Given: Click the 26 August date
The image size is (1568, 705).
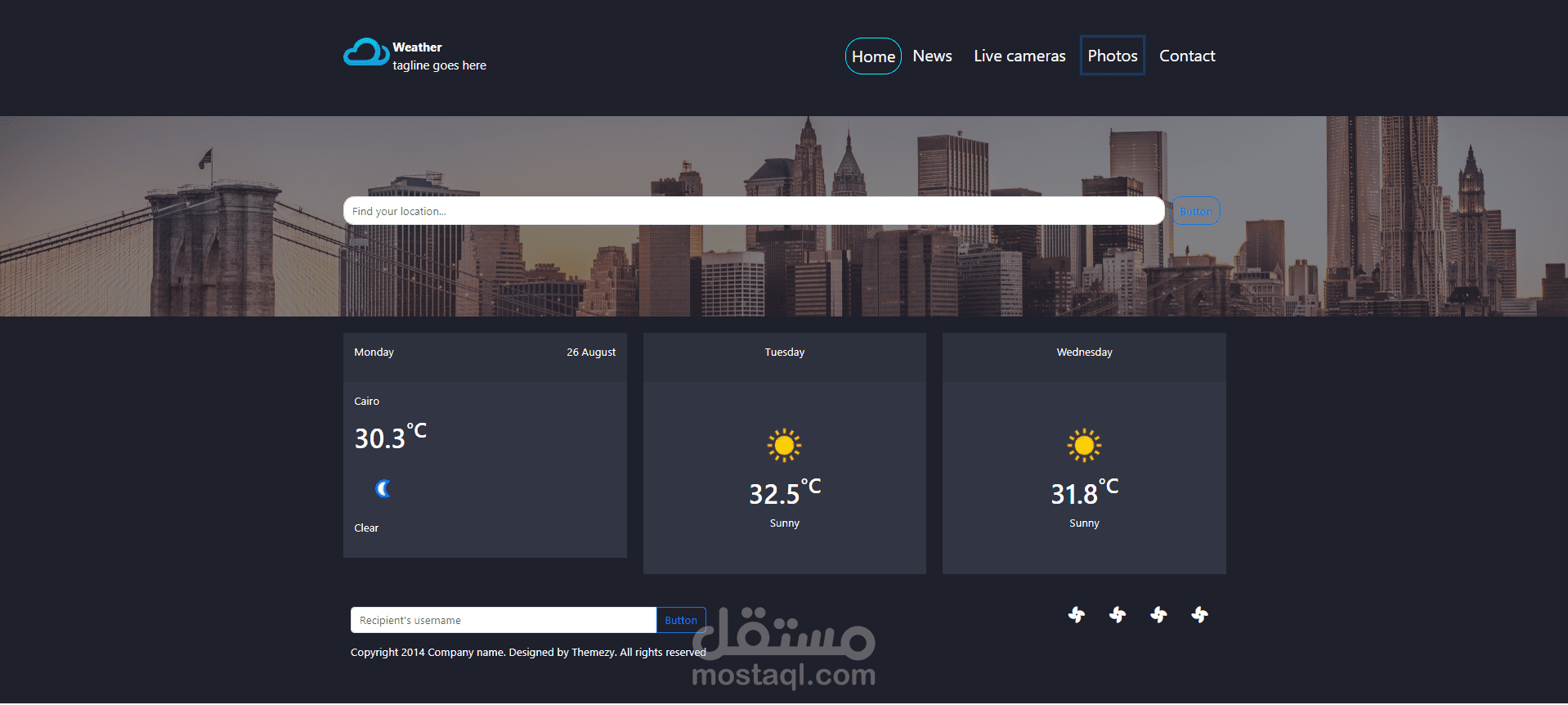Looking at the screenshot, I should (591, 352).
